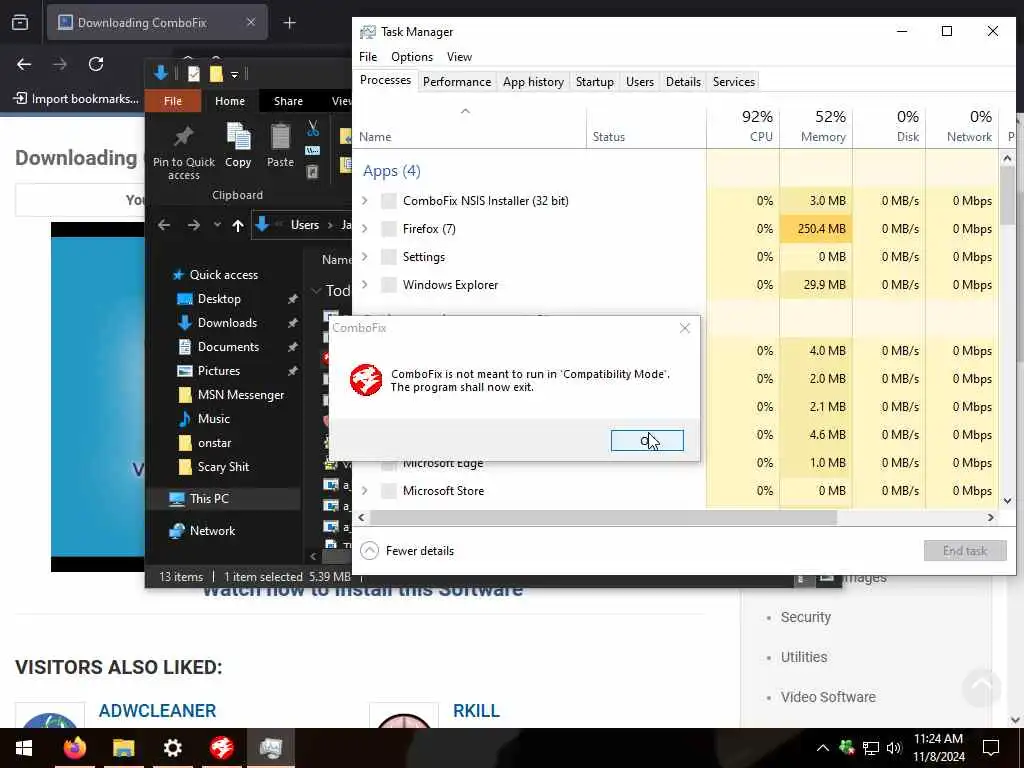Switch to the App history tab

[x=533, y=82]
